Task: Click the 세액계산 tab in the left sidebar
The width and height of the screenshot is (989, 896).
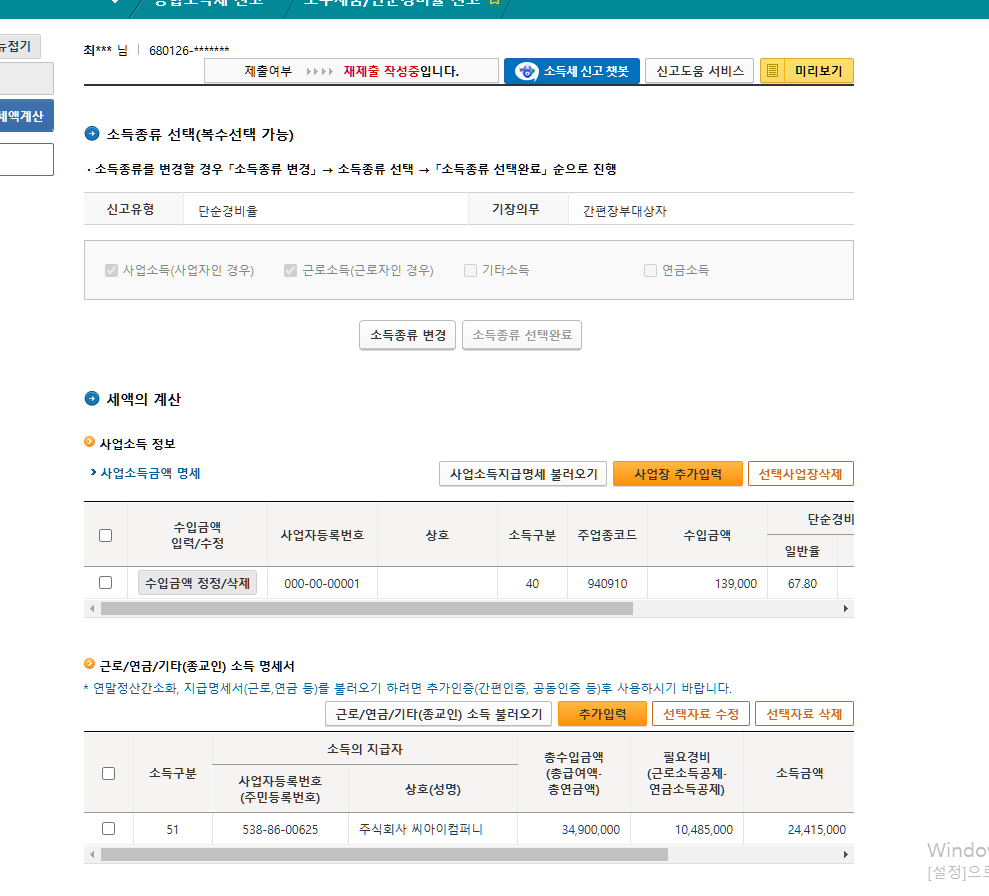Action: tap(24, 117)
